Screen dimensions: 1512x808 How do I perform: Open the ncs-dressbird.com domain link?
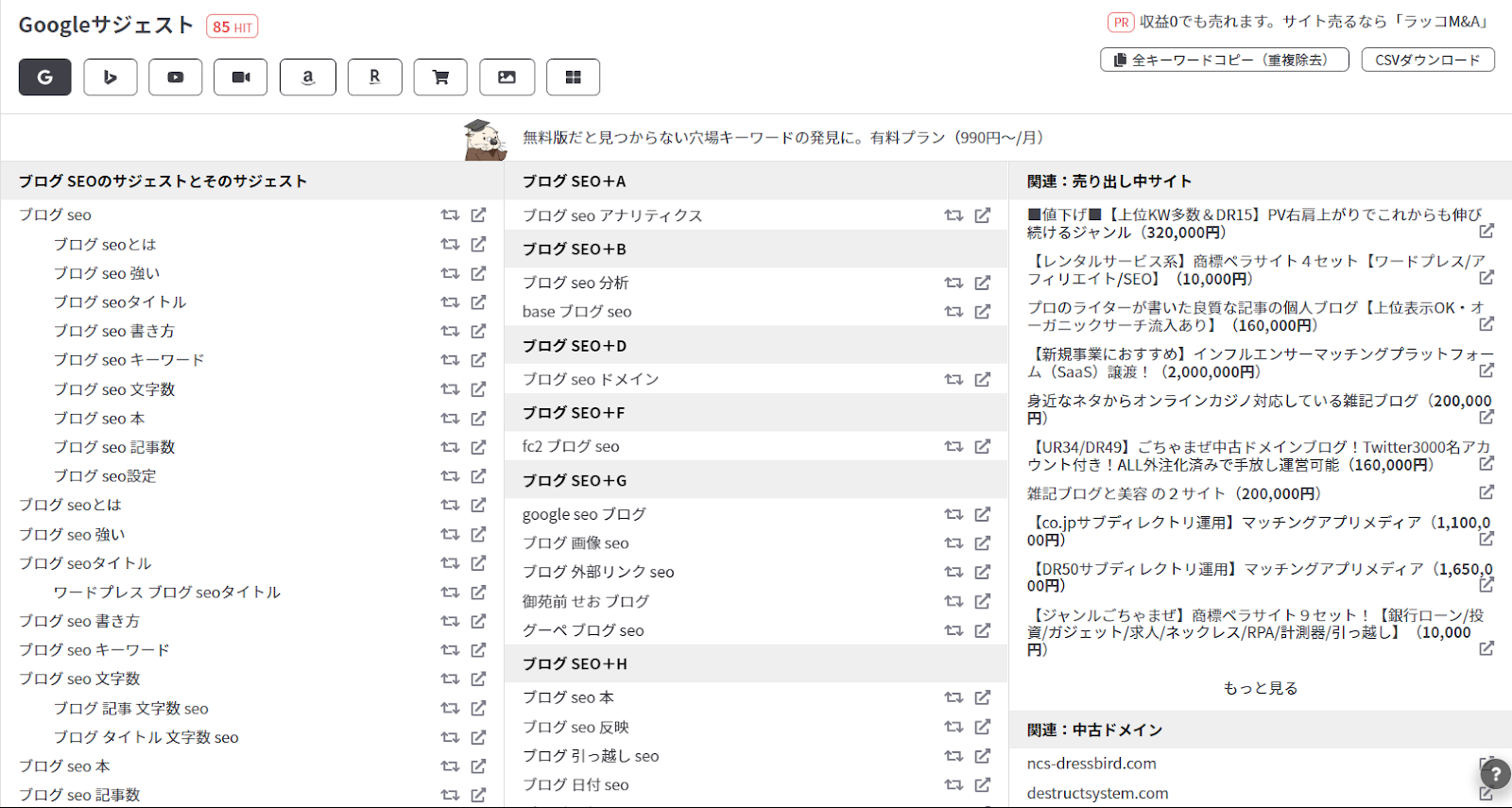[1091, 764]
